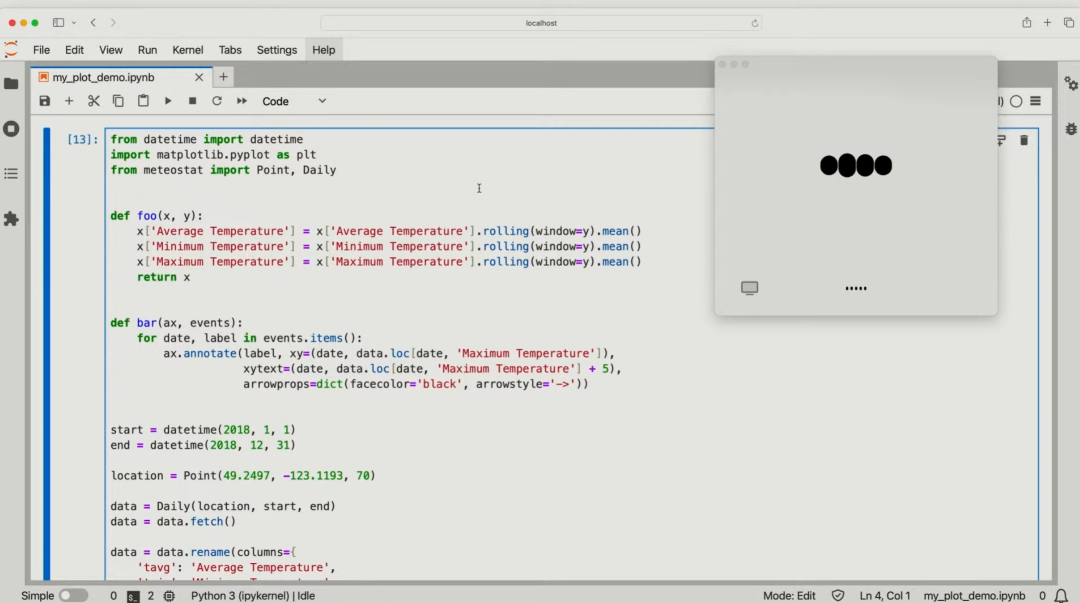Insert a new cell below
This screenshot has height=603, width=1080.
pos(69,101)
